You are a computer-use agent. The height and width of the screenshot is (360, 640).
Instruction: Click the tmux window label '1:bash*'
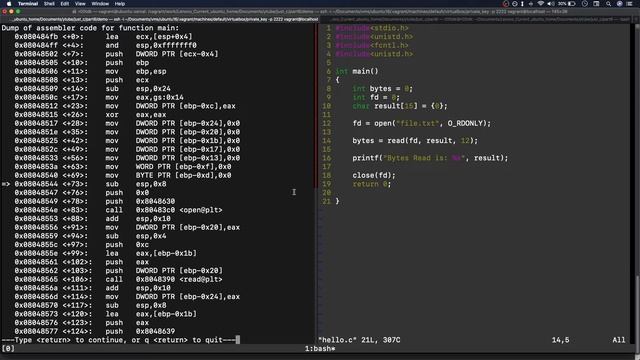pos(320,349)
